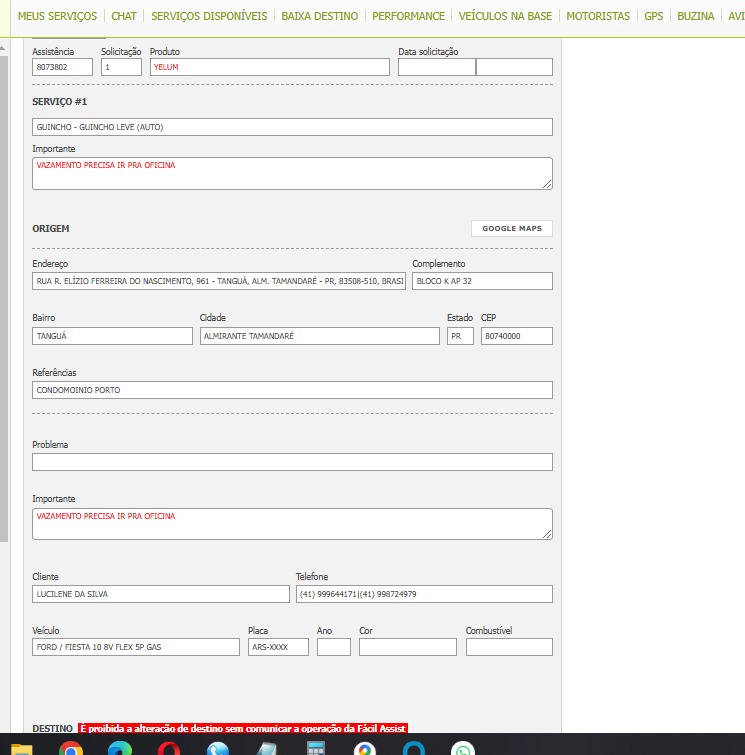This screenshot has height=755, width=745.
Task: Click the GOOGLE MAPS button
Action: (x=512, y=228)
